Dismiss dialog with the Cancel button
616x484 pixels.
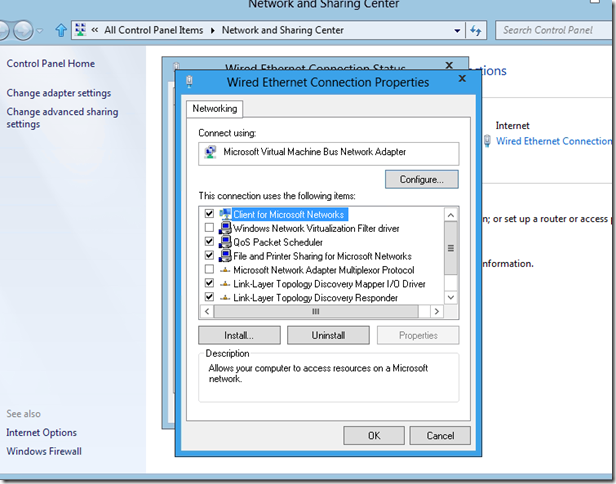click(440, 435)
